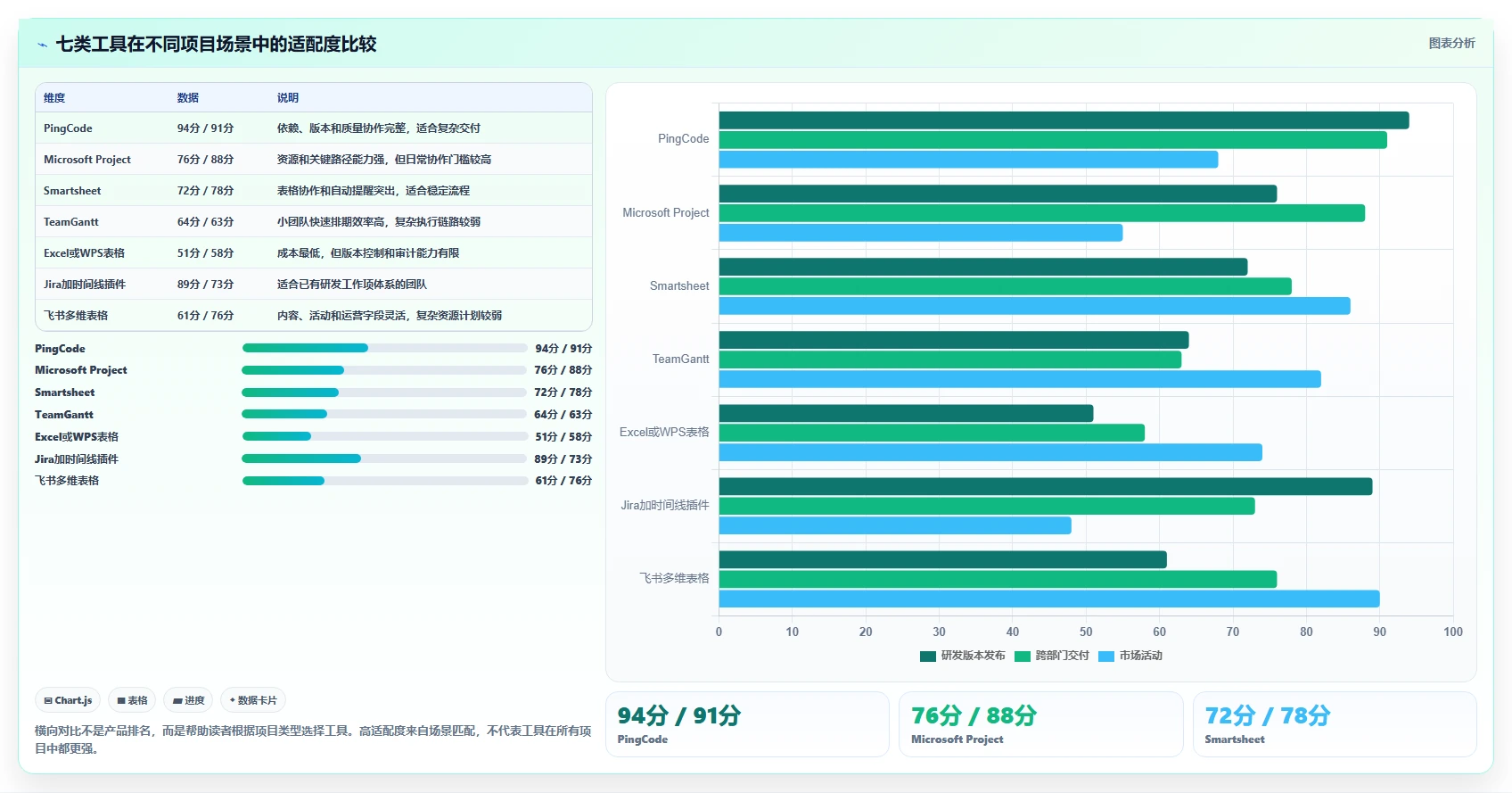Click the 飞书多维表格 chart axis label
The height and width of the screenshot is (793, 1512).
tap(674, 578)
